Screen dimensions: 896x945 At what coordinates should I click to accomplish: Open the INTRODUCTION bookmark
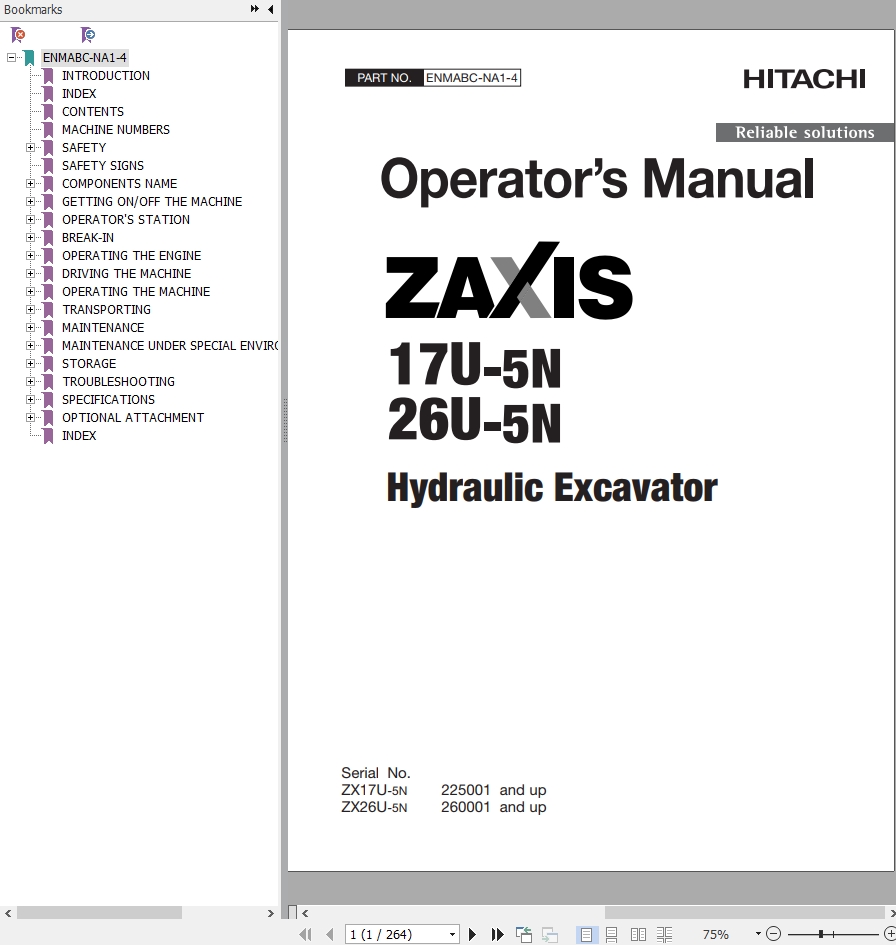pos(106,76)
